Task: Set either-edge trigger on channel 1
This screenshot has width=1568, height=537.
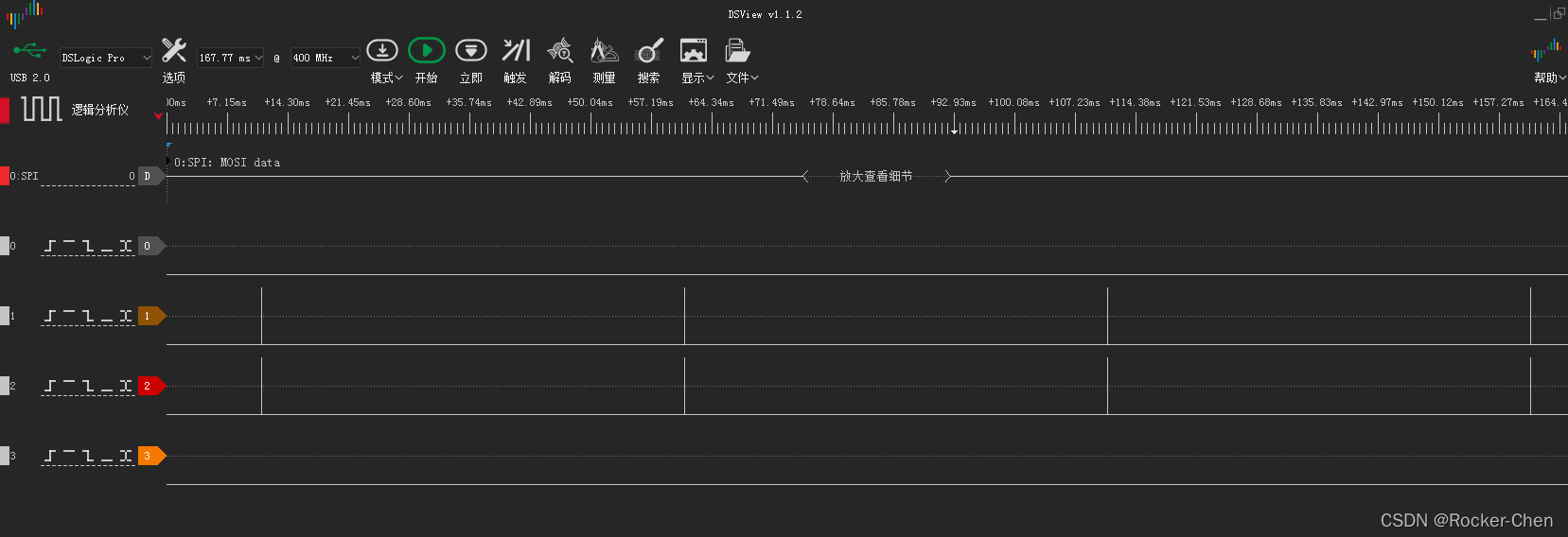Action: (x=126, y=316)
